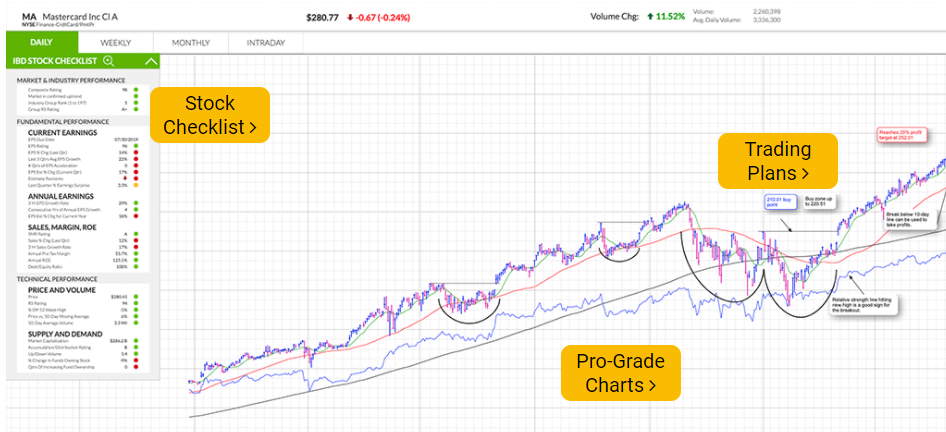The width and height of the screenshot is (946, 432).
Task: Click the Market & Industry Performance section header
Action: [x=70, y=80]
